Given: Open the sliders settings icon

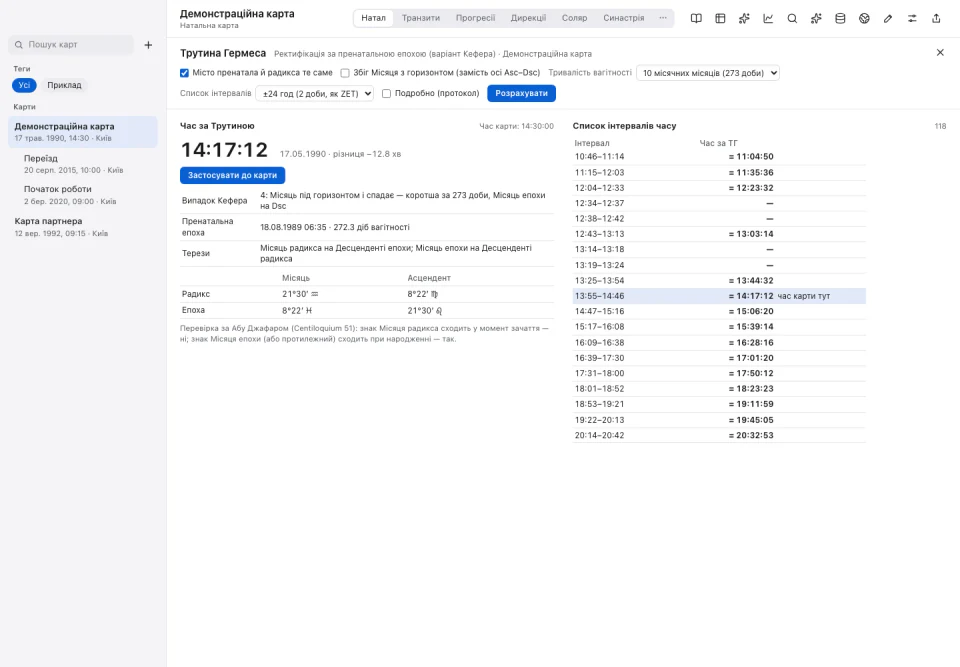Looking at the screenshot, I should (912, 18).
